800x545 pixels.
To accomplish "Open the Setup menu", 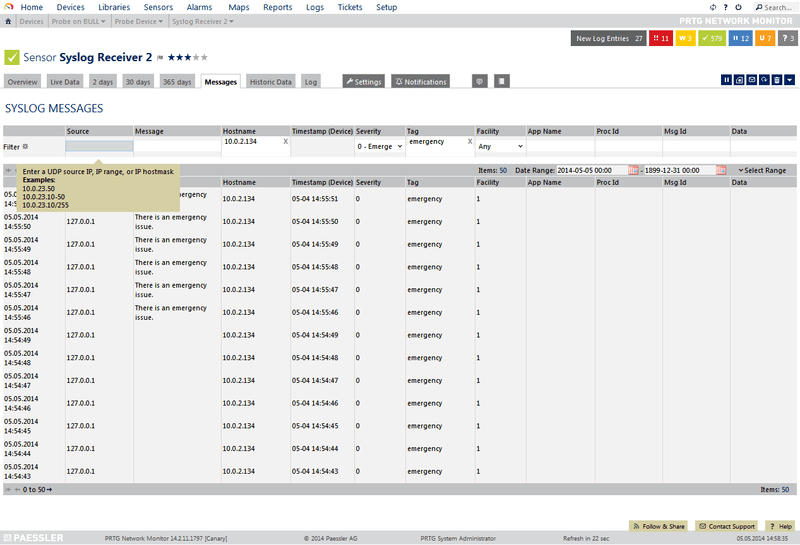I will (x=386, y=7).
